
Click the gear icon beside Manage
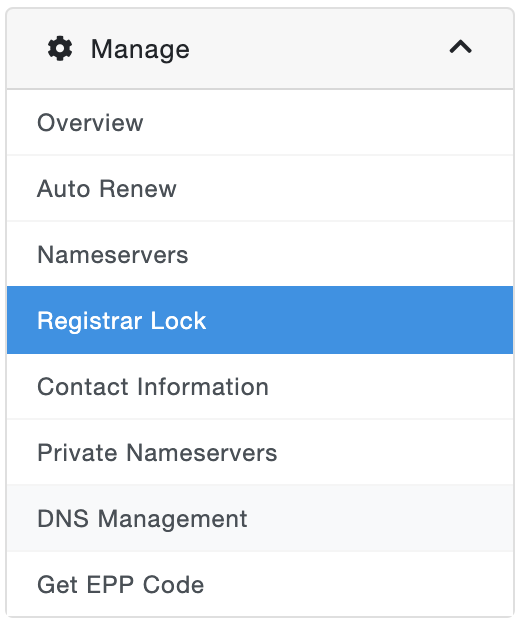coord(60,49)
